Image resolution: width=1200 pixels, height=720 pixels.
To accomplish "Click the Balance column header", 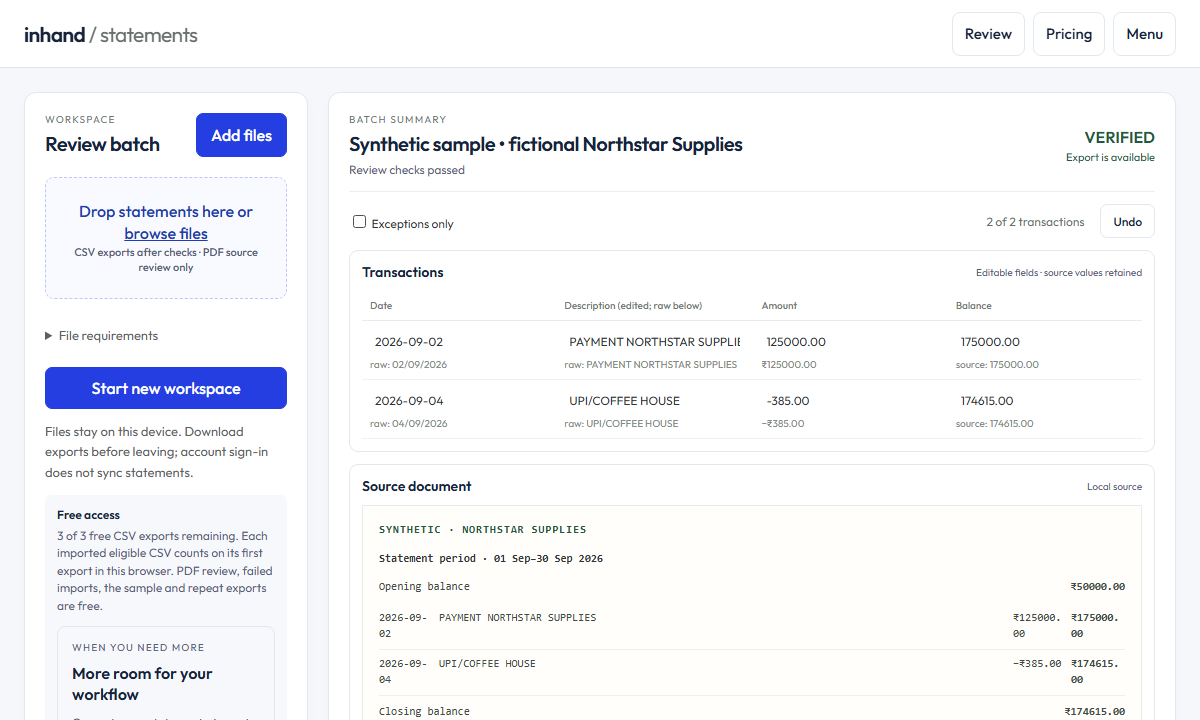I will pyautogui.click(x=974, y=306).
